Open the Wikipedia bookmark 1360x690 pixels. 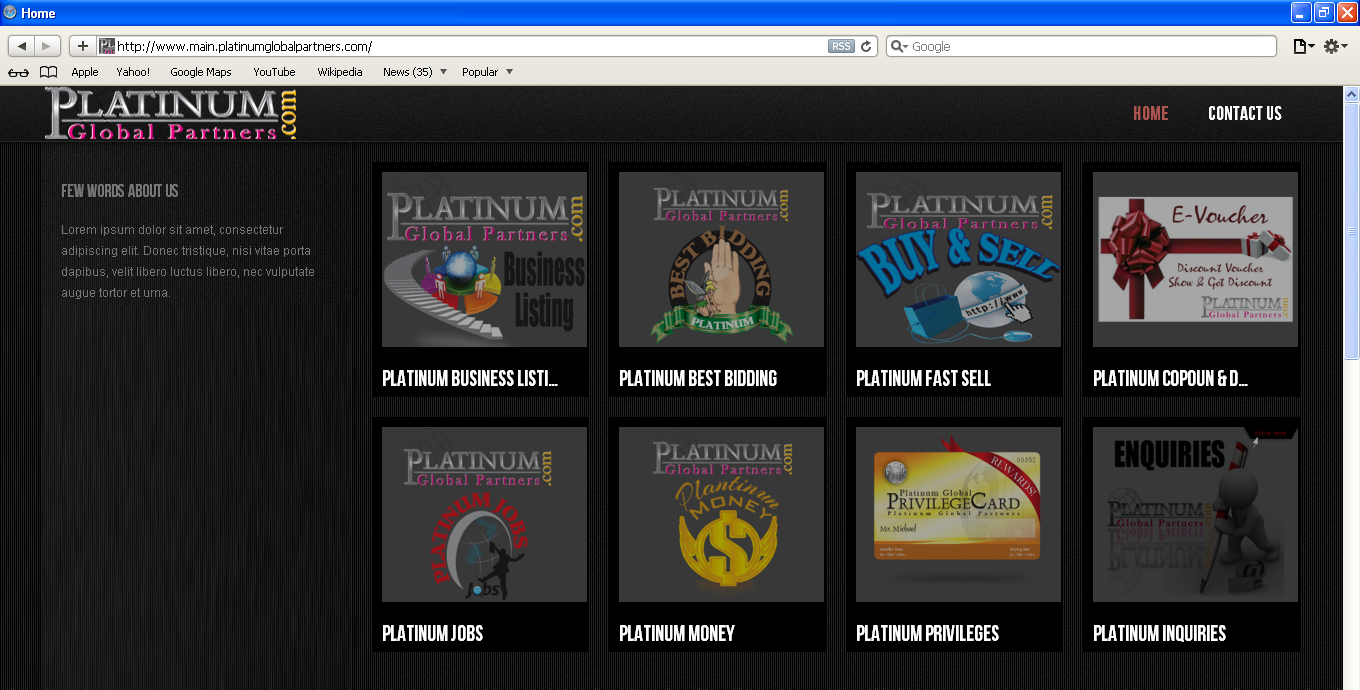tap(340, 72)
